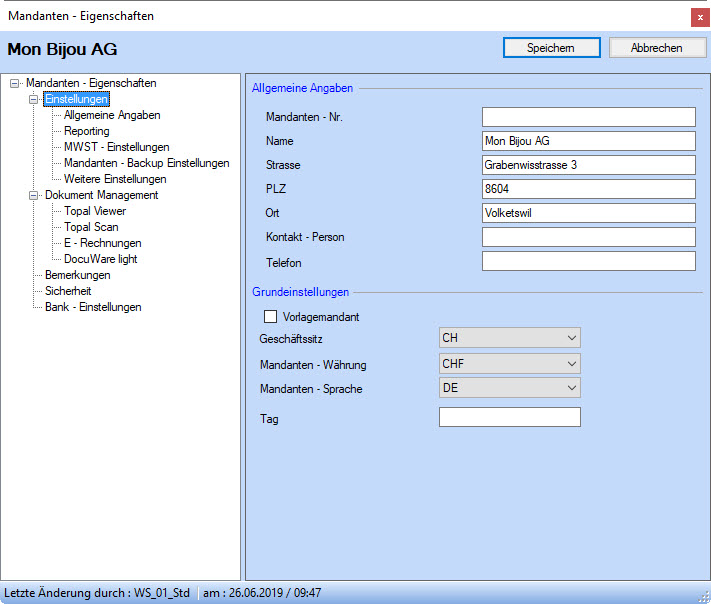Image resolution: width=711 pixels, height=604 pixels.
Task: Click the Telefon input field
Action: 588,261
